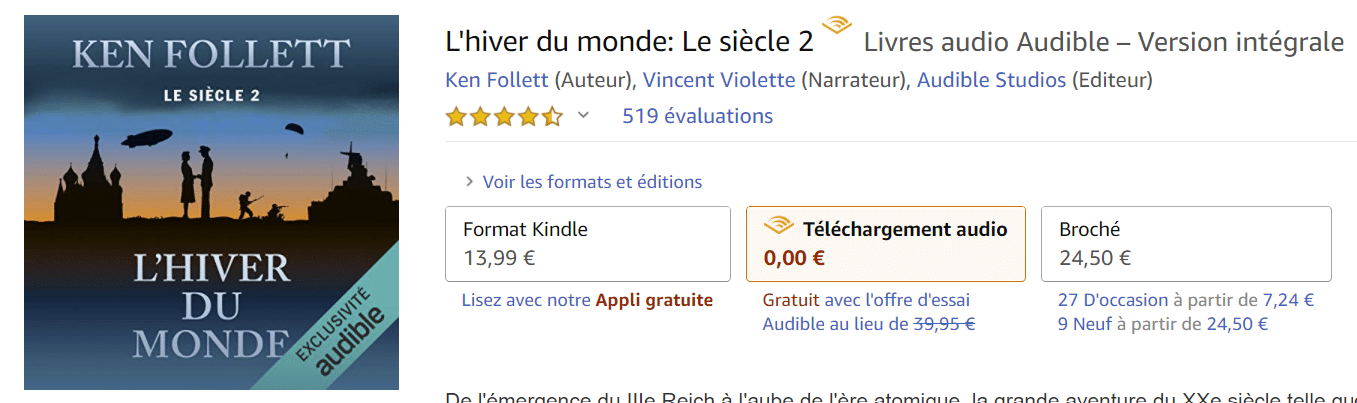Open the 27 D'occasion offers
This screenshot has width=1357, height=403.
pos(1113,300)
